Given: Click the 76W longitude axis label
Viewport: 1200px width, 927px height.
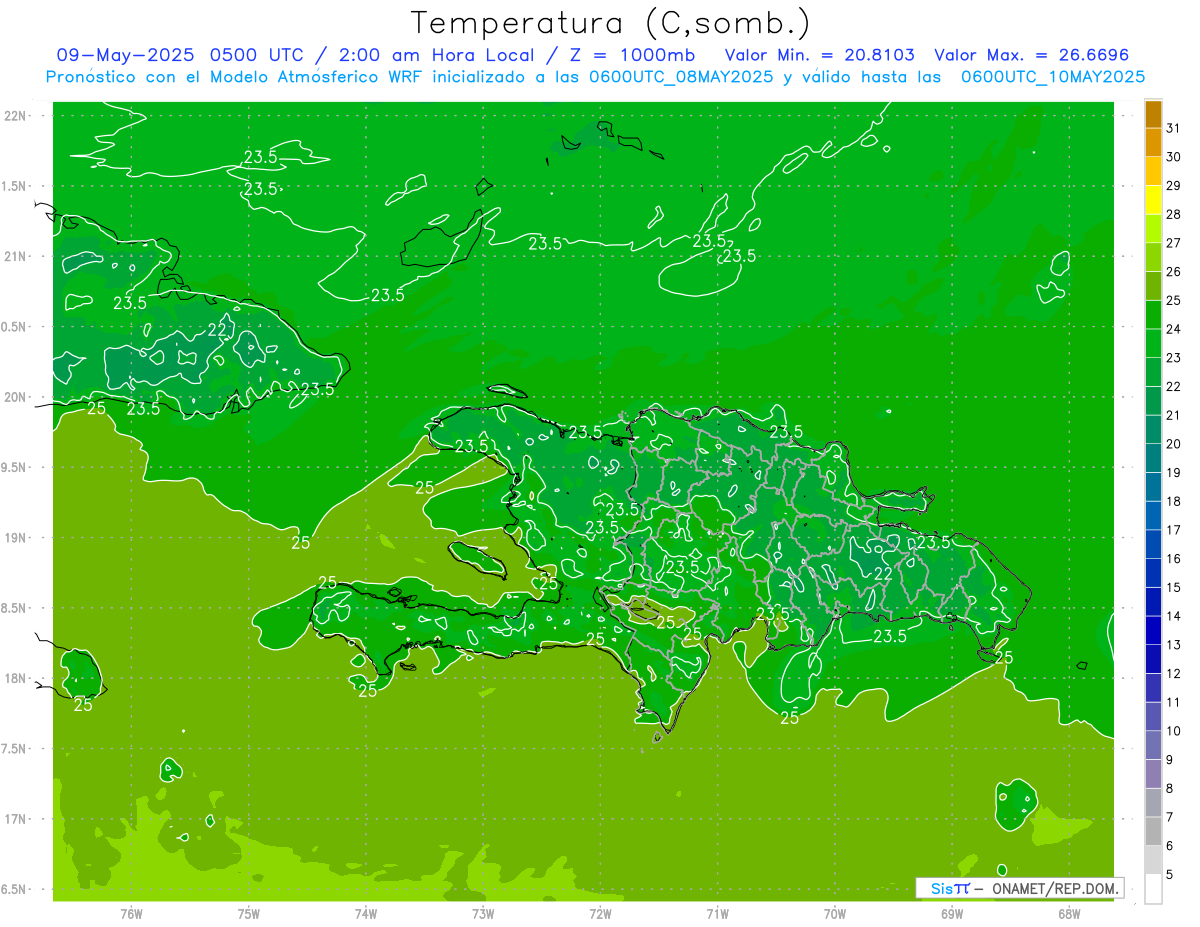Looking at the screenshot, I should click(131, 913).
